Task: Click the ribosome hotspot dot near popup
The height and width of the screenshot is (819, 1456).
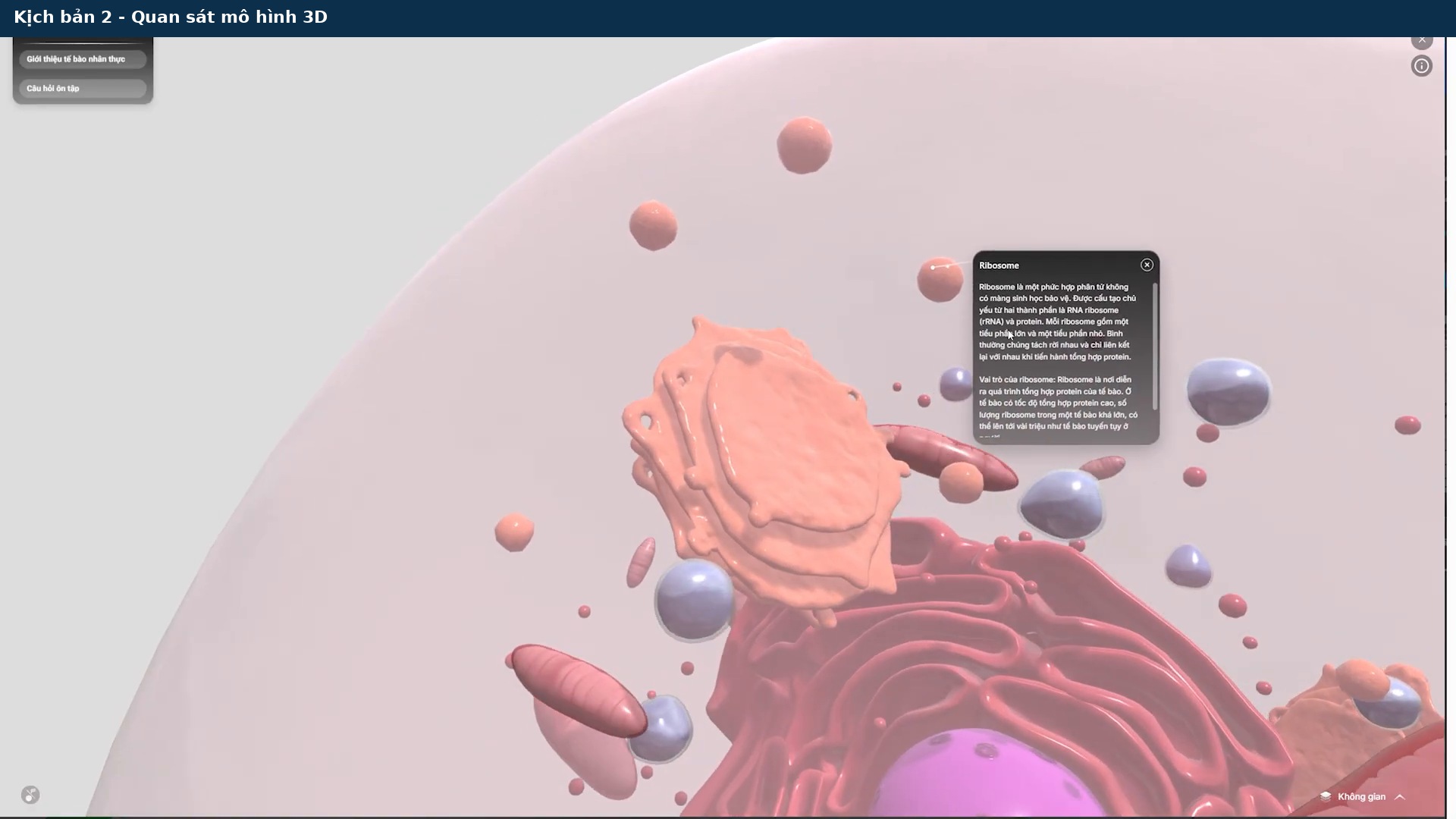Action: click(933, 268)
